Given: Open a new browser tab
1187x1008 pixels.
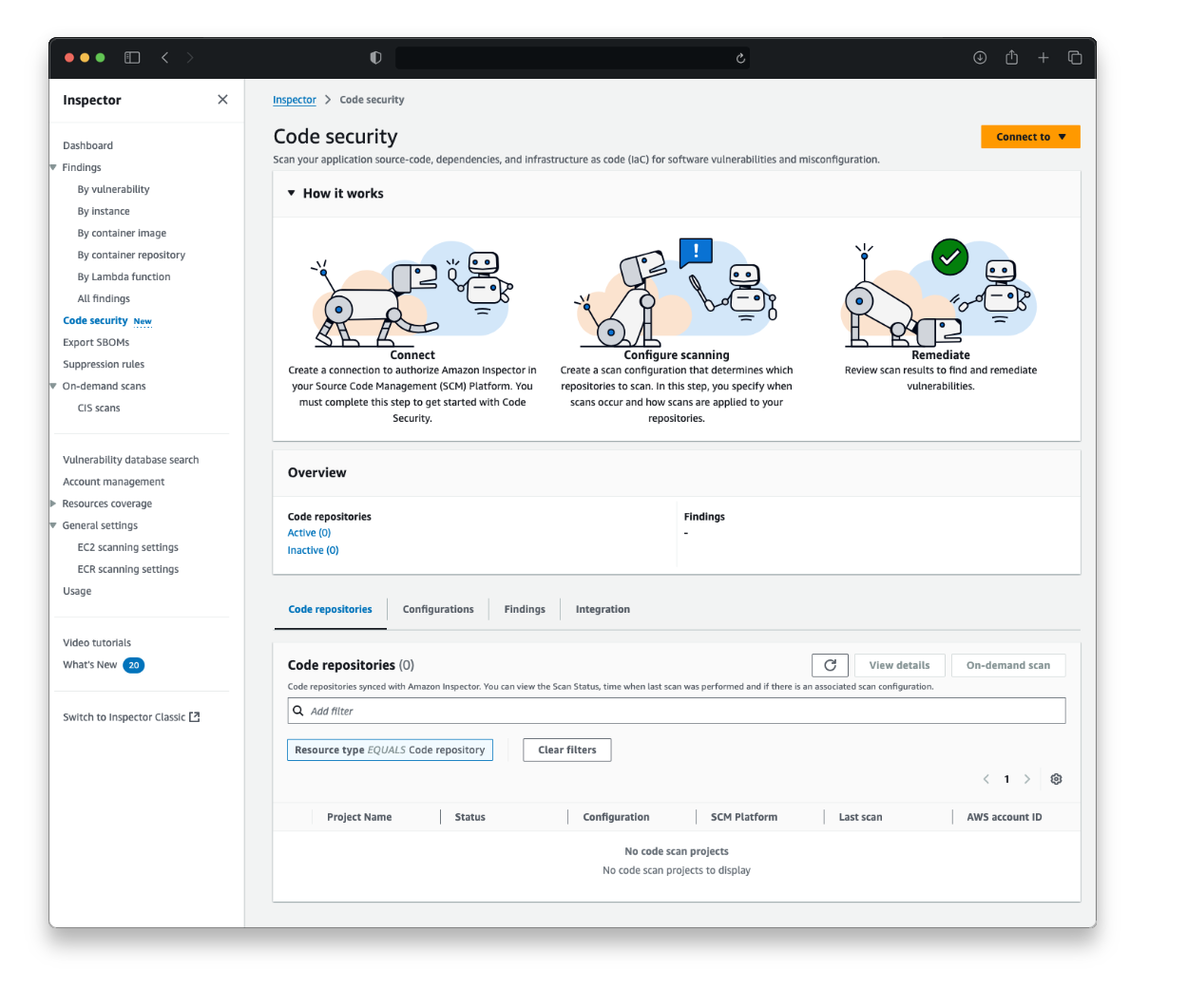Looking at the screenshot, I should point(1043,57).
